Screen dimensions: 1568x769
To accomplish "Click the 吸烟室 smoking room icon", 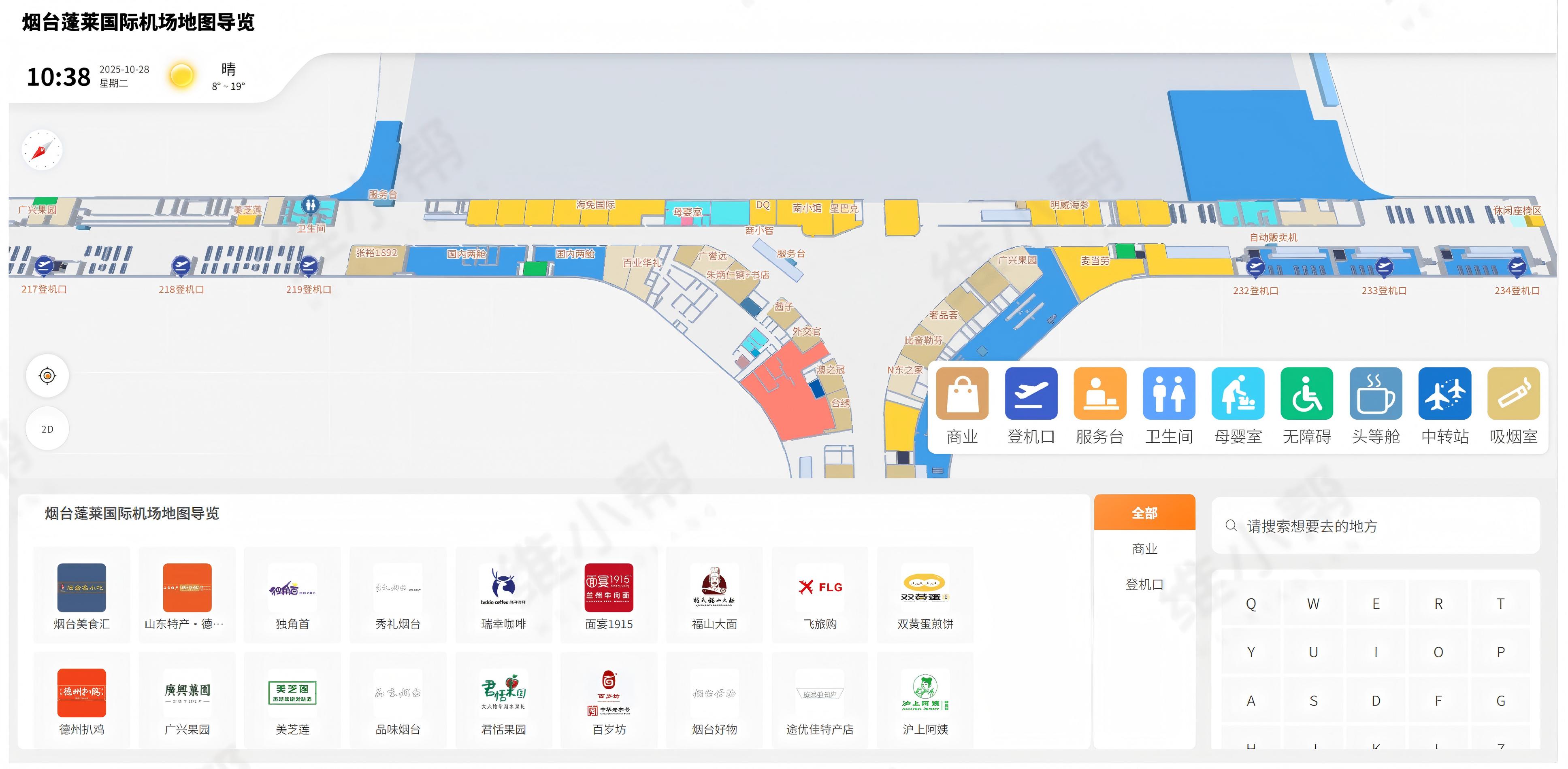I will click(x=1513, y=394).
